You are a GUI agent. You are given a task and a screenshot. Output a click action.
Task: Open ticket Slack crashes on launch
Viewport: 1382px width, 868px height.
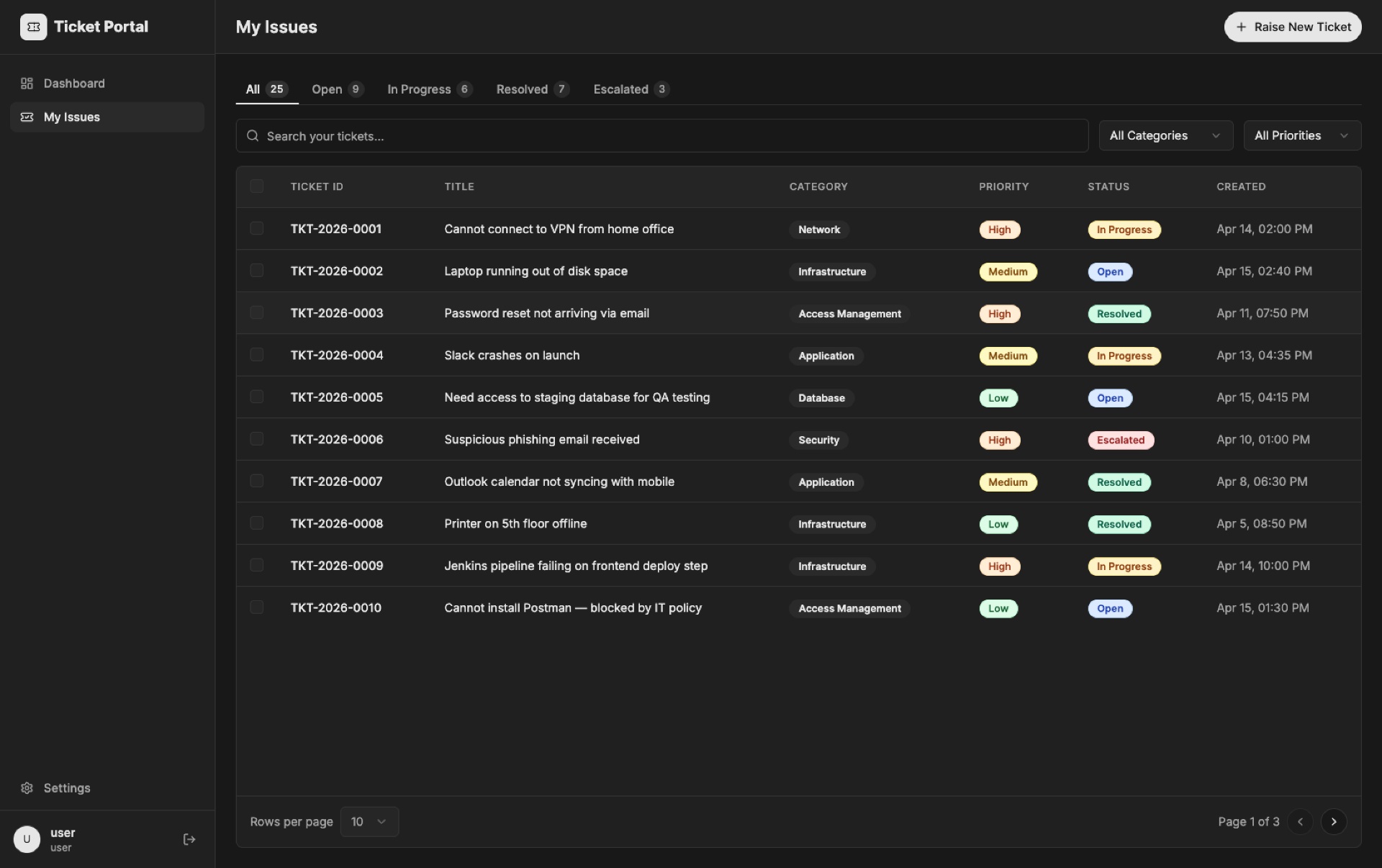click(512, 355)
